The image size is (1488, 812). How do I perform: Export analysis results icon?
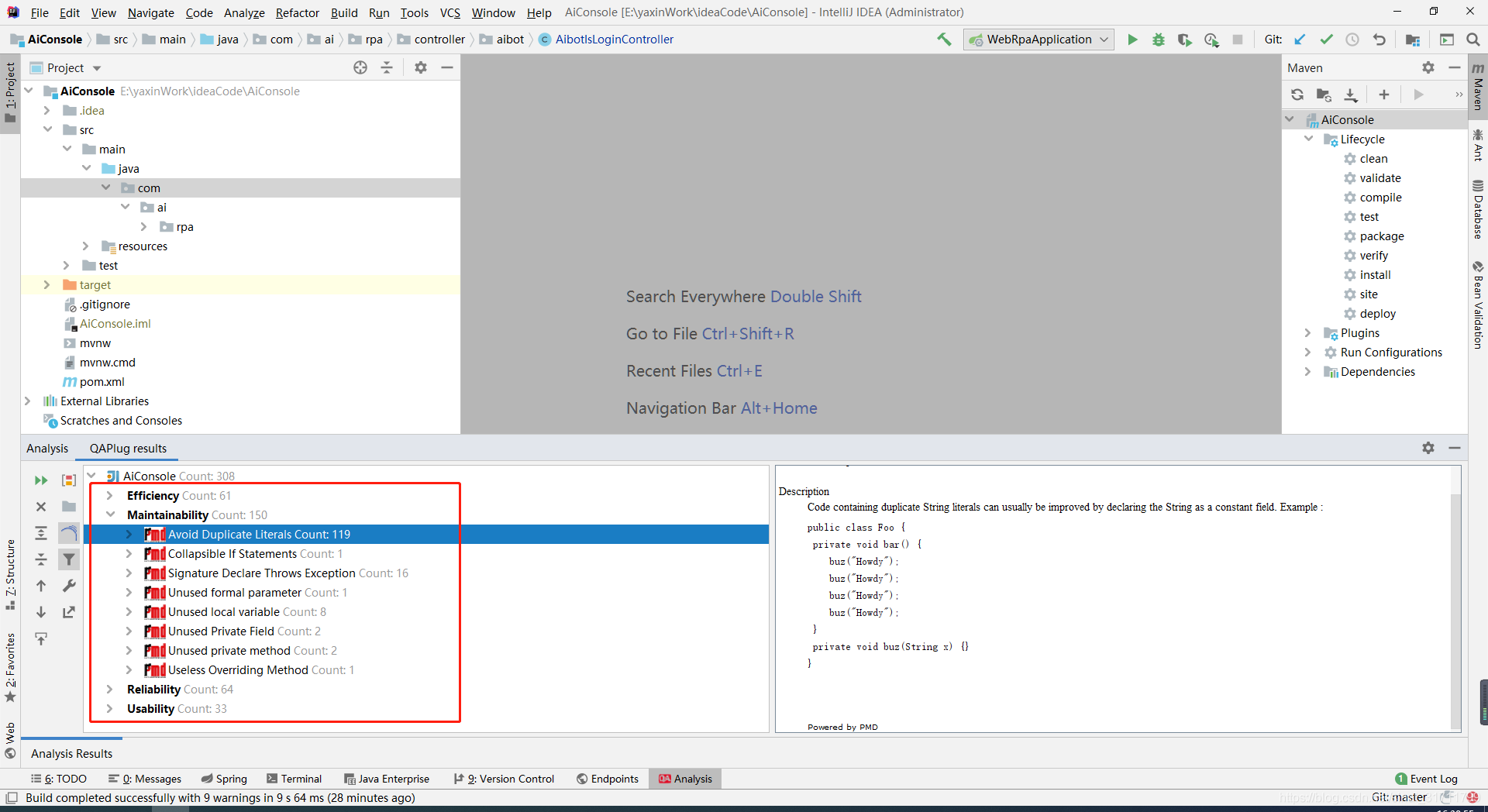(x=69, y=612)
